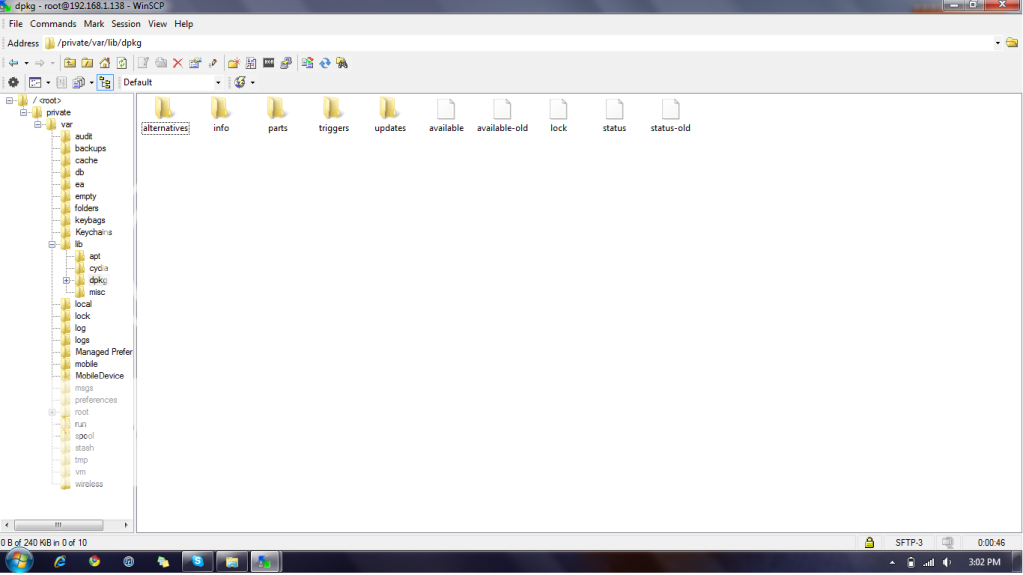Collapse the lib folder in the tree
This screenshot has width=1023, height=575.
coord(52,244)
